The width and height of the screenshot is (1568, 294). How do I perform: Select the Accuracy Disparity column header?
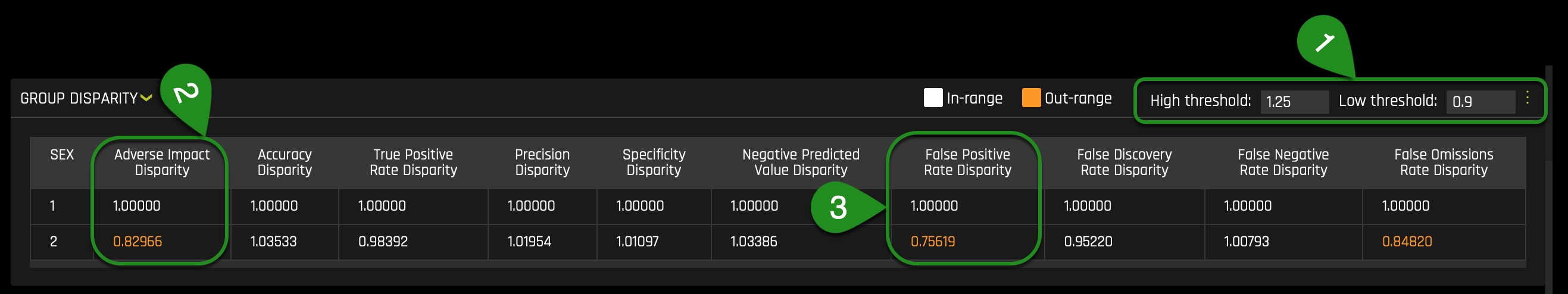tap(285, 162)
